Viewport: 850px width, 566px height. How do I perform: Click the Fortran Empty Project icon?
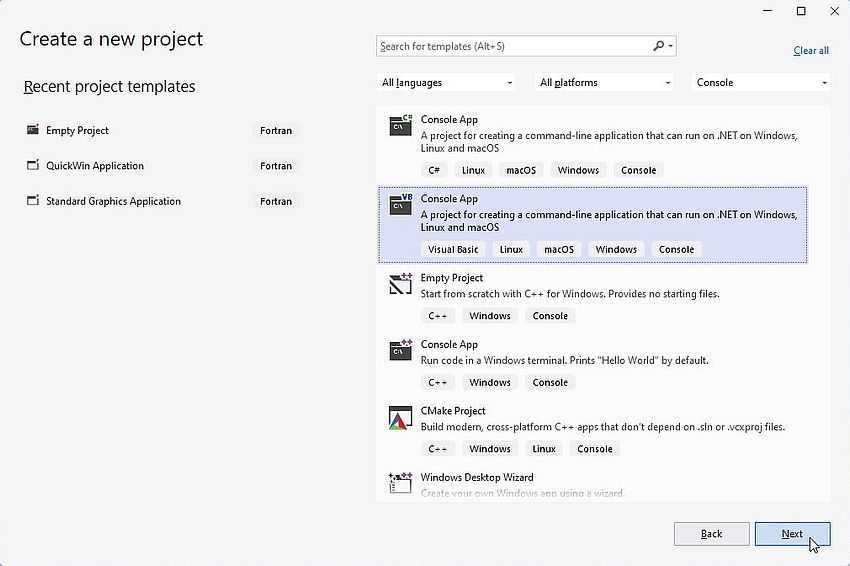click(x=33, y=130)
